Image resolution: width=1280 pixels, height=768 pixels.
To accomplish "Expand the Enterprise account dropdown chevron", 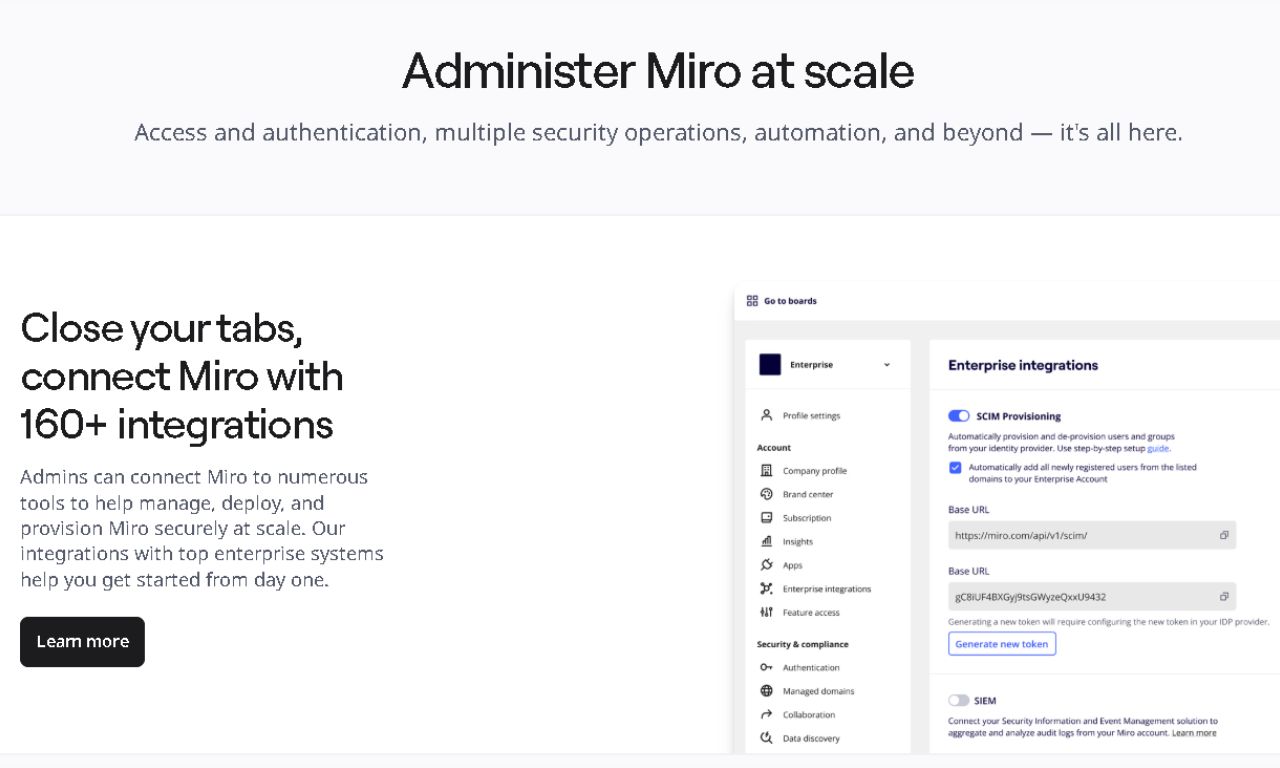I will (x=887, y=365).
